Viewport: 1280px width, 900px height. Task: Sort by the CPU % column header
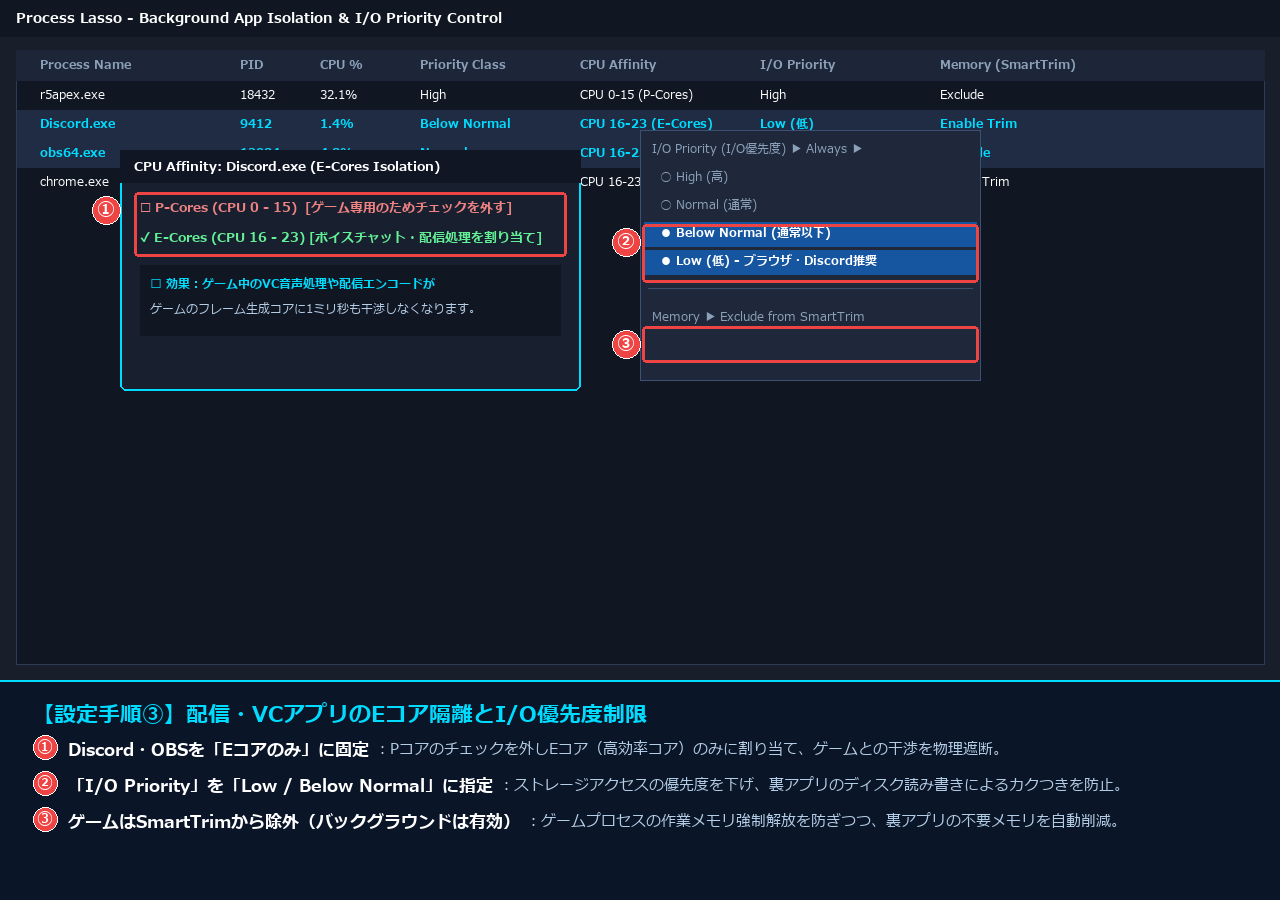[341, 65]
